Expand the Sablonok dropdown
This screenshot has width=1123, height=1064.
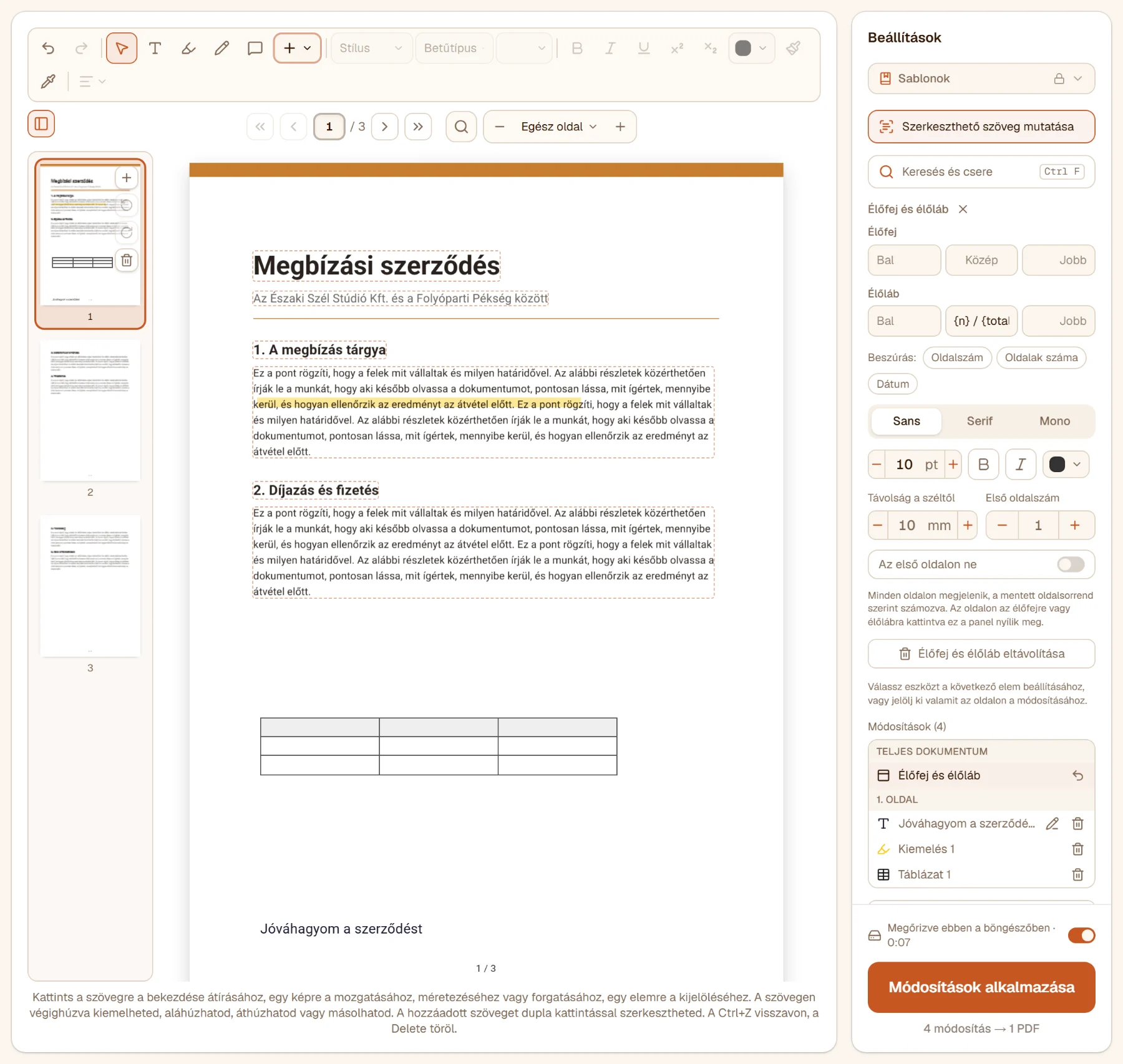[x=981, y=79]
